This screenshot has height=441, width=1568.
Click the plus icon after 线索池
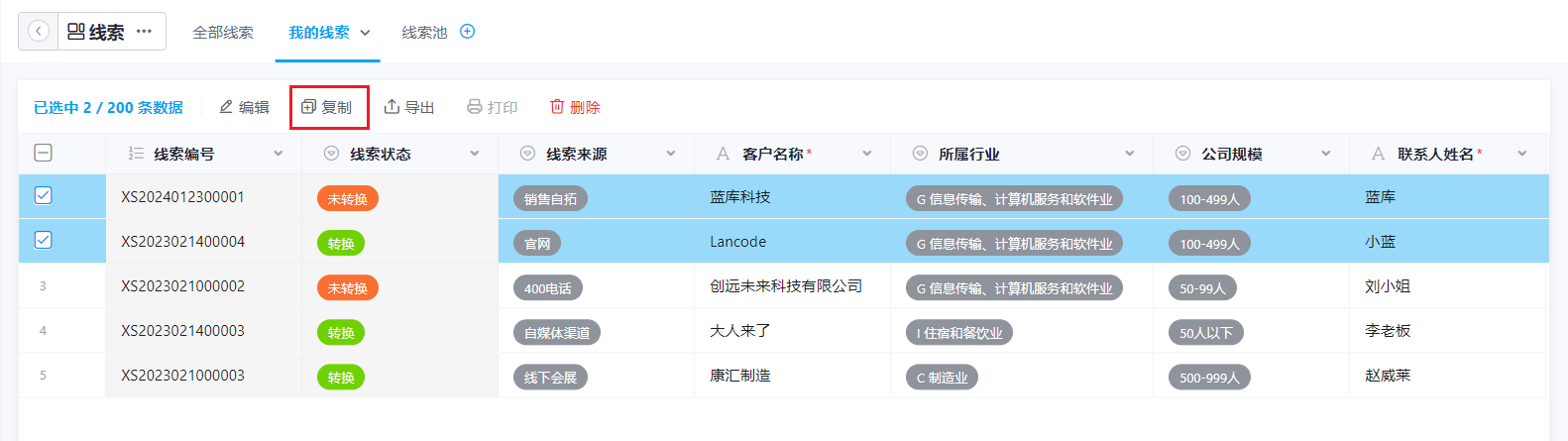[x=468, y=32]
